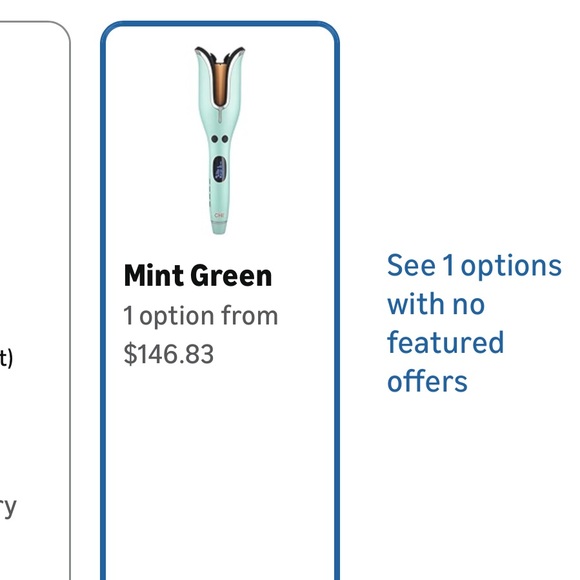580x580 pixels.
Task: Click the $146.83 price text
Action: 169,354
